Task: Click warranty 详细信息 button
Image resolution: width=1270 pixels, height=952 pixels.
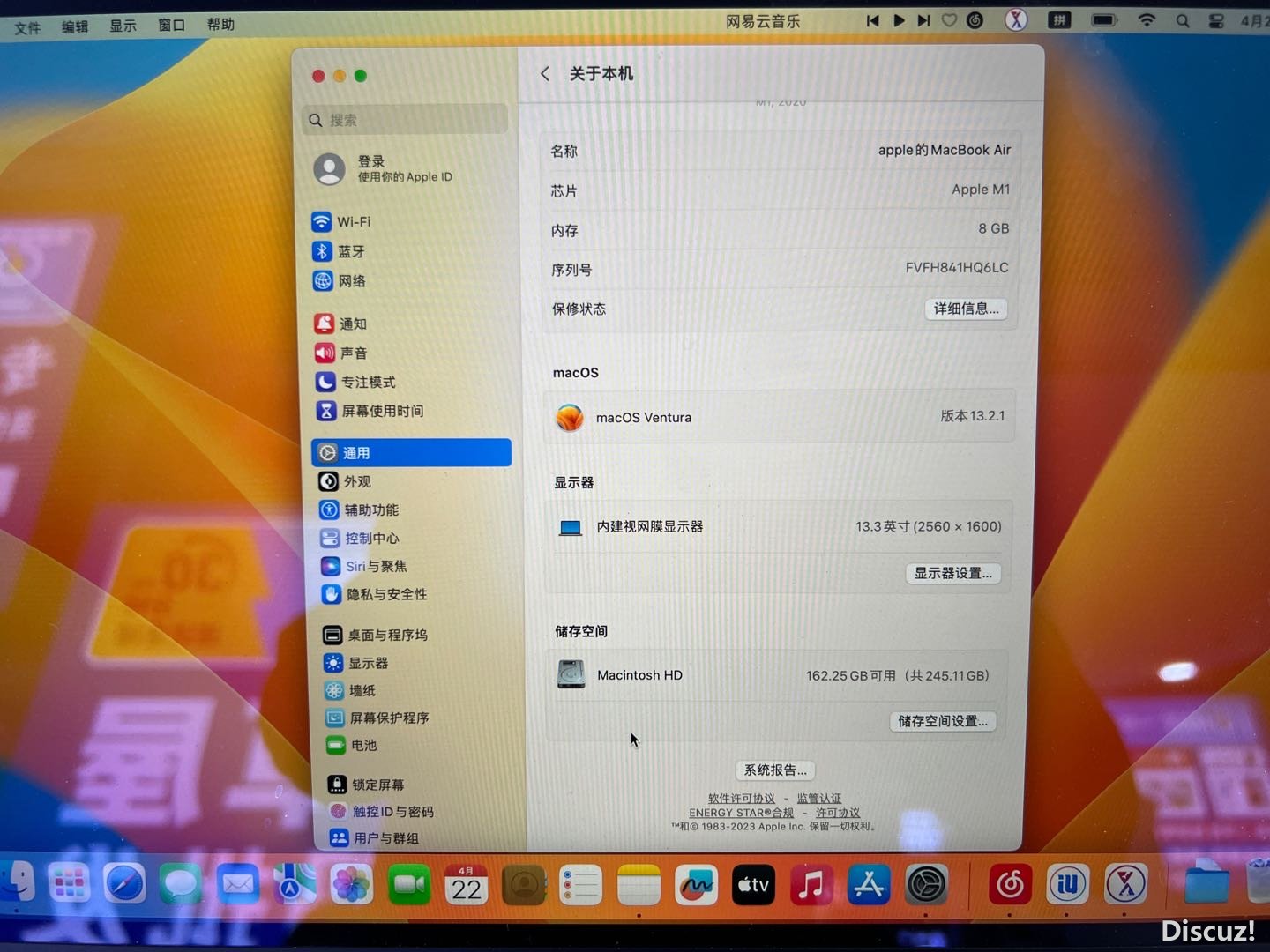Action: 967,309
